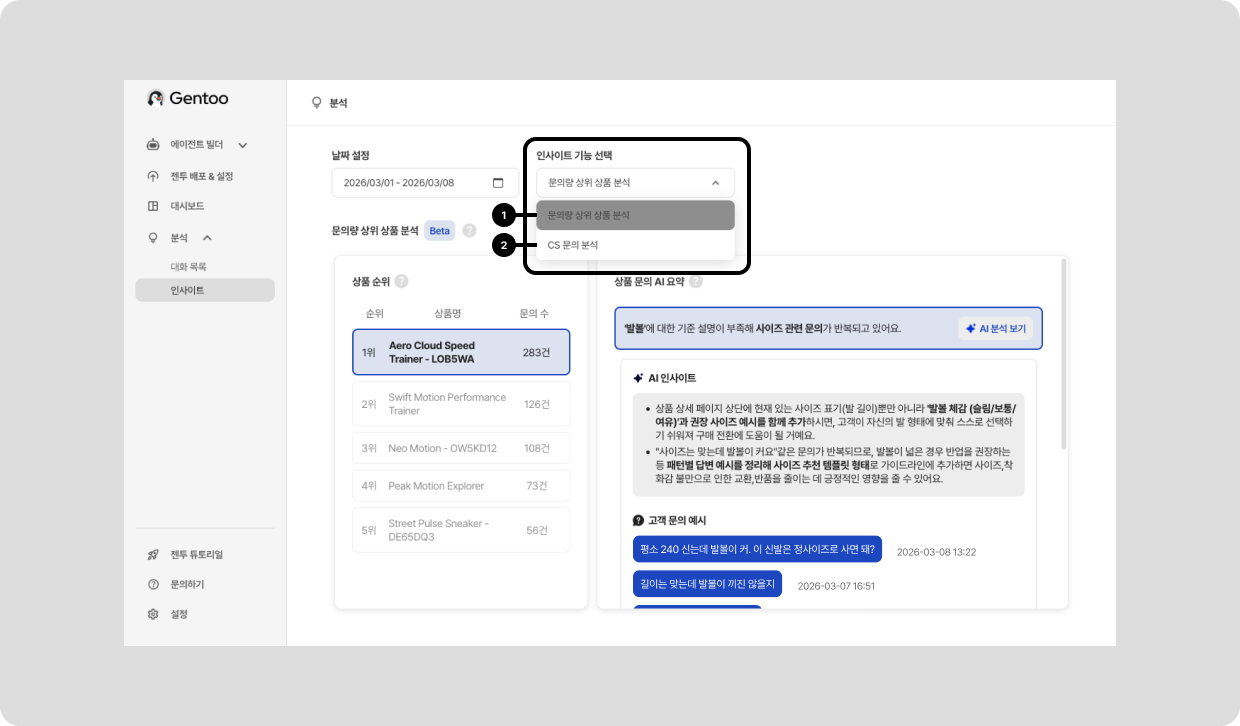The height and width of the screenshot is (726, 1240).
Task: Click the date range input field
Action: tap(415, 183)
